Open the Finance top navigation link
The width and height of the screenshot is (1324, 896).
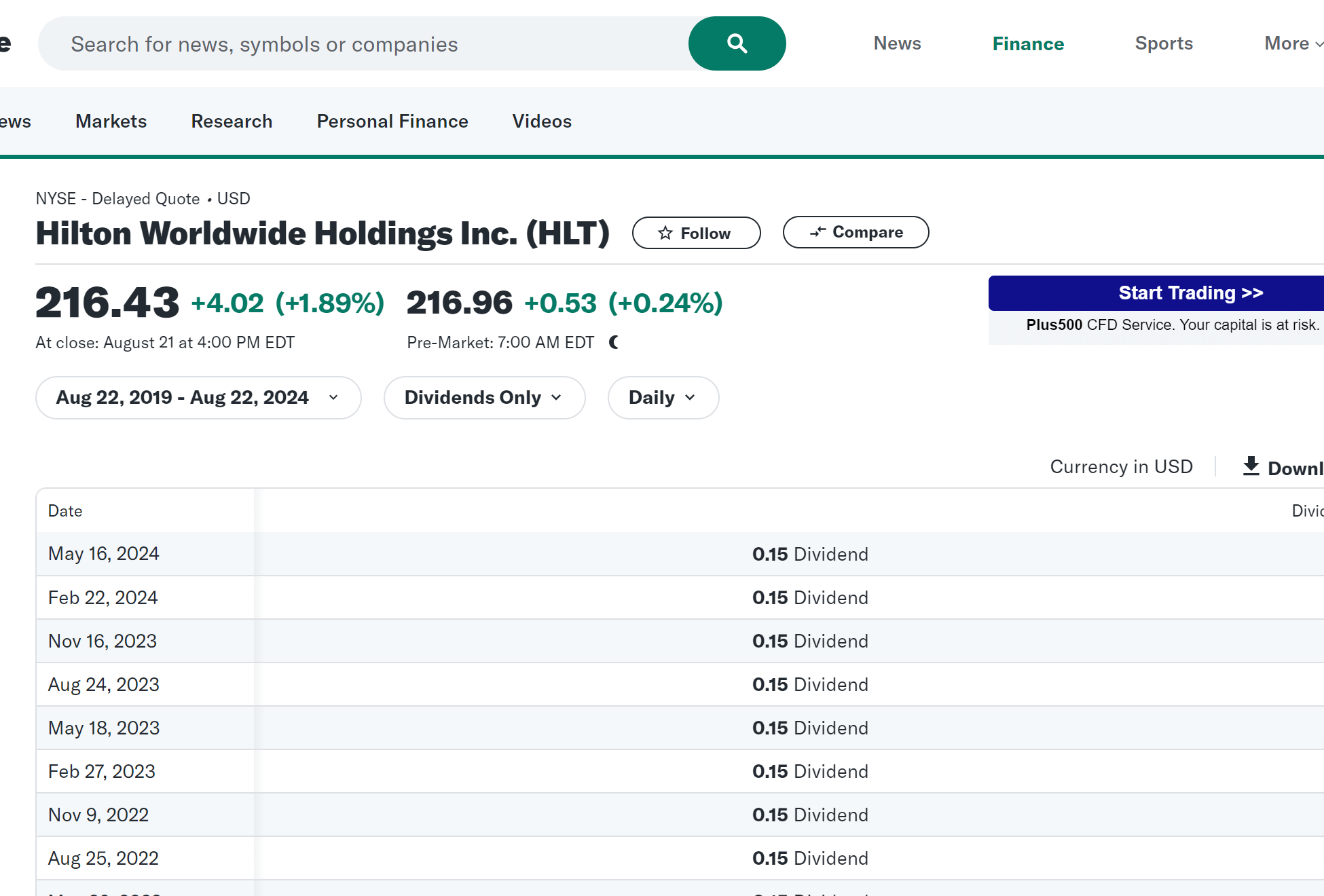1028,43
